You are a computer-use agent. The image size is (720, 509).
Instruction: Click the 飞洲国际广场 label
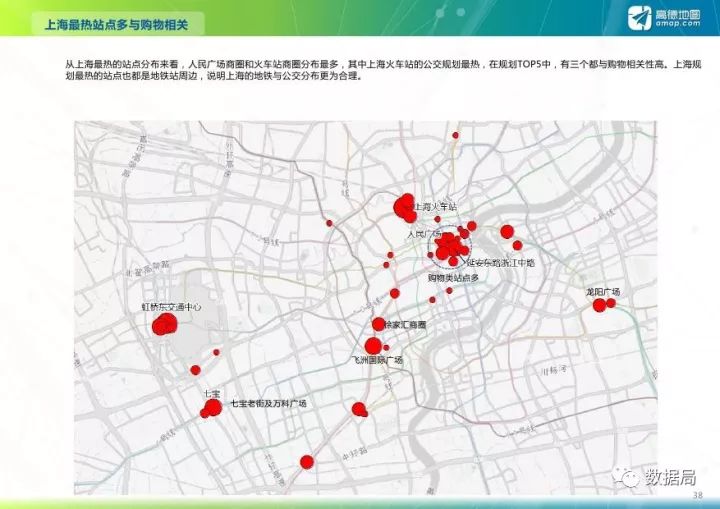[x=377, y=360]
